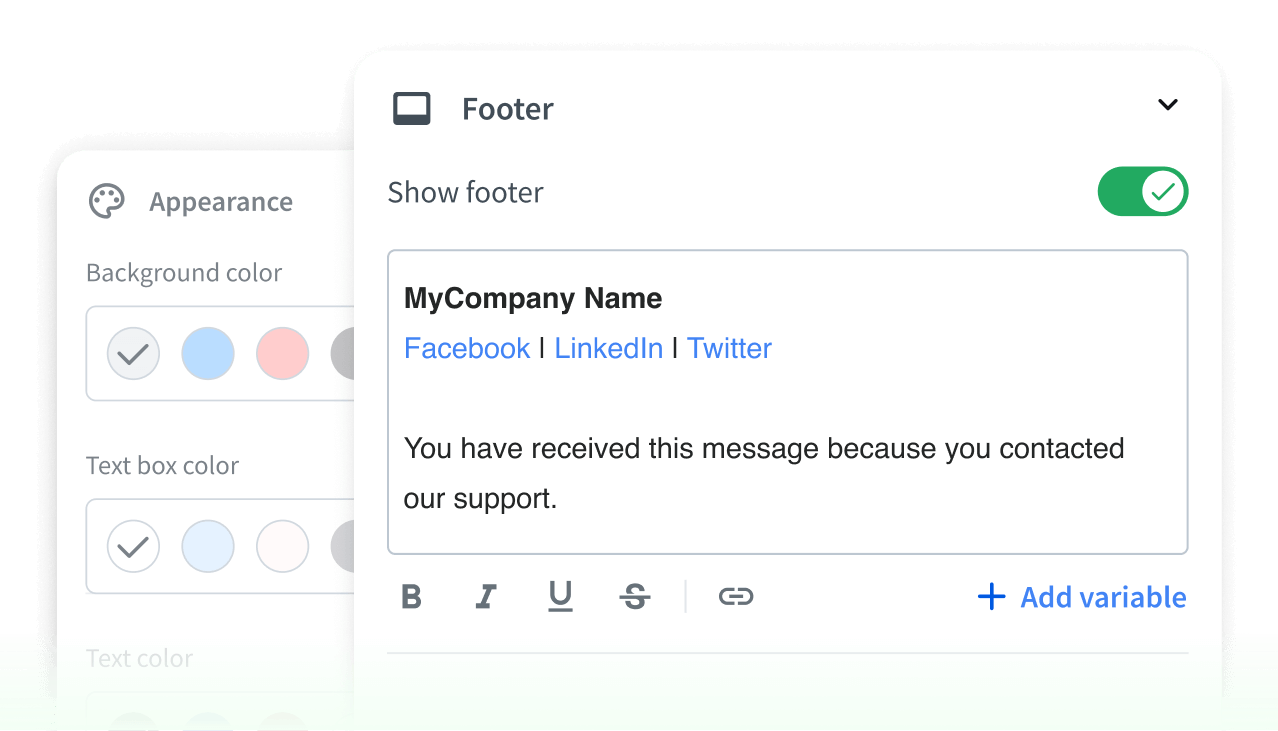Select the blue background color swatch

(208, 354)
